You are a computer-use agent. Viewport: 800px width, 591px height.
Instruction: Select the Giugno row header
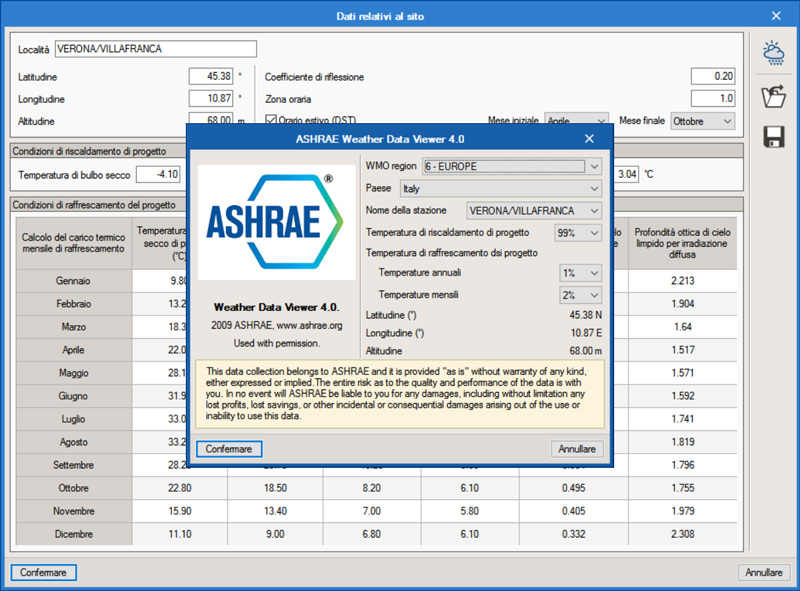tap(74, 396)
